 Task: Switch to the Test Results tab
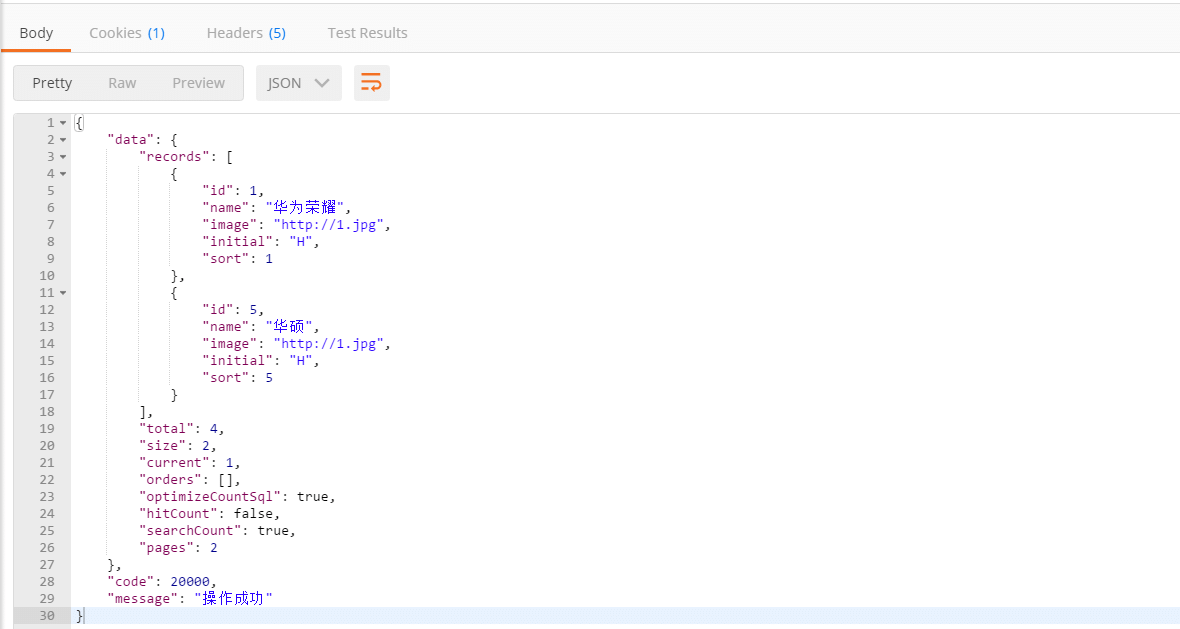tap(367, 33)
